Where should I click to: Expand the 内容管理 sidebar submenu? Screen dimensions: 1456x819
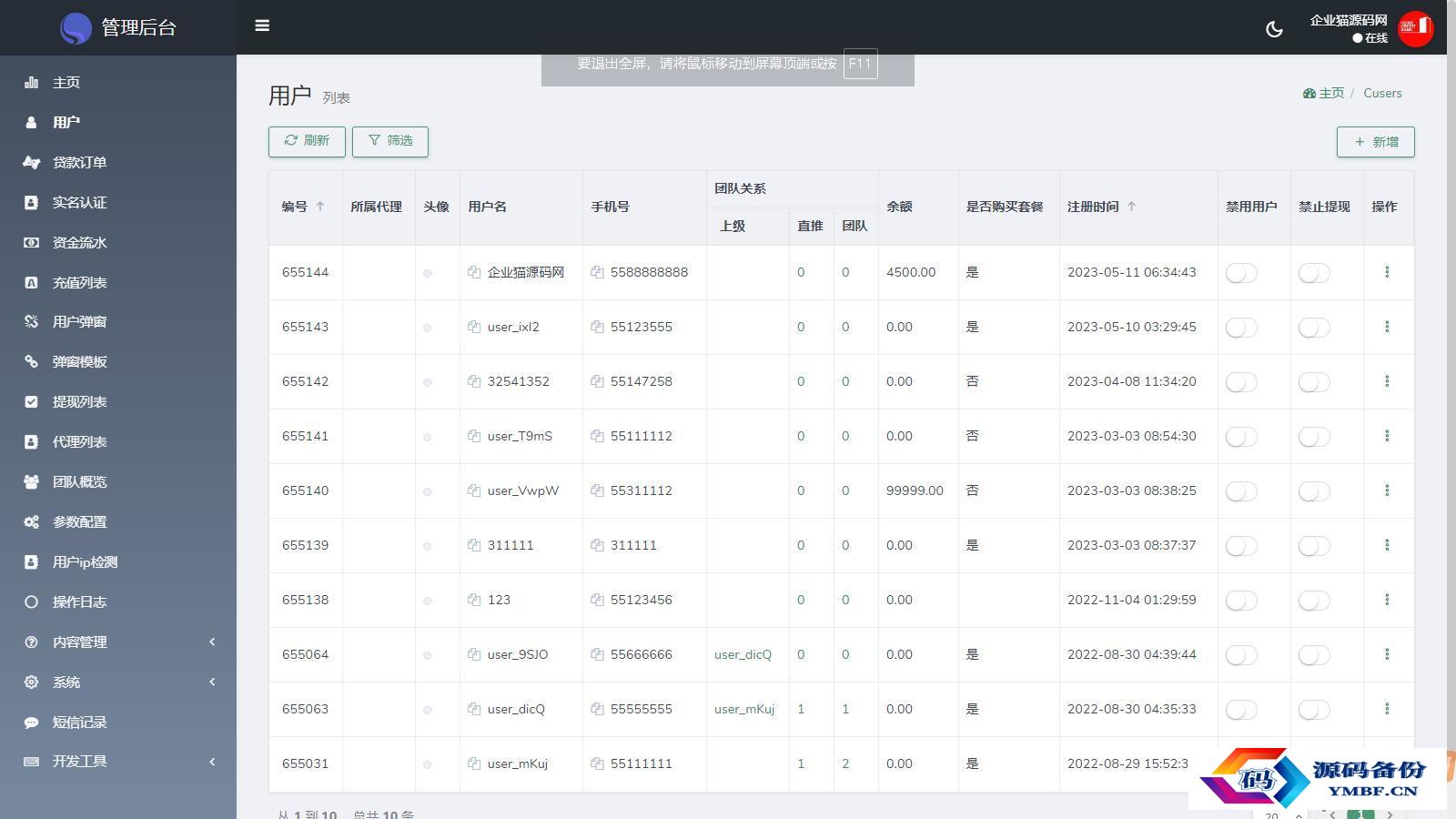(118, 642)
